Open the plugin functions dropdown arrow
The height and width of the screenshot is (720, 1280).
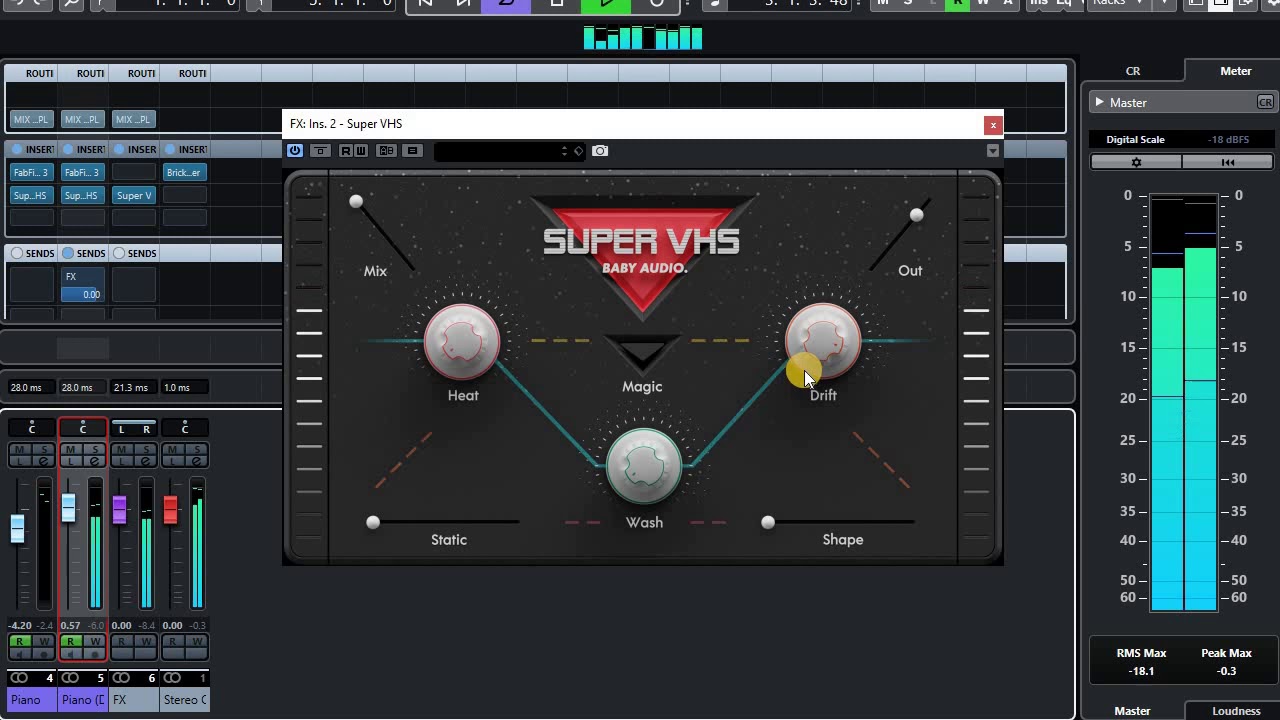992,151
